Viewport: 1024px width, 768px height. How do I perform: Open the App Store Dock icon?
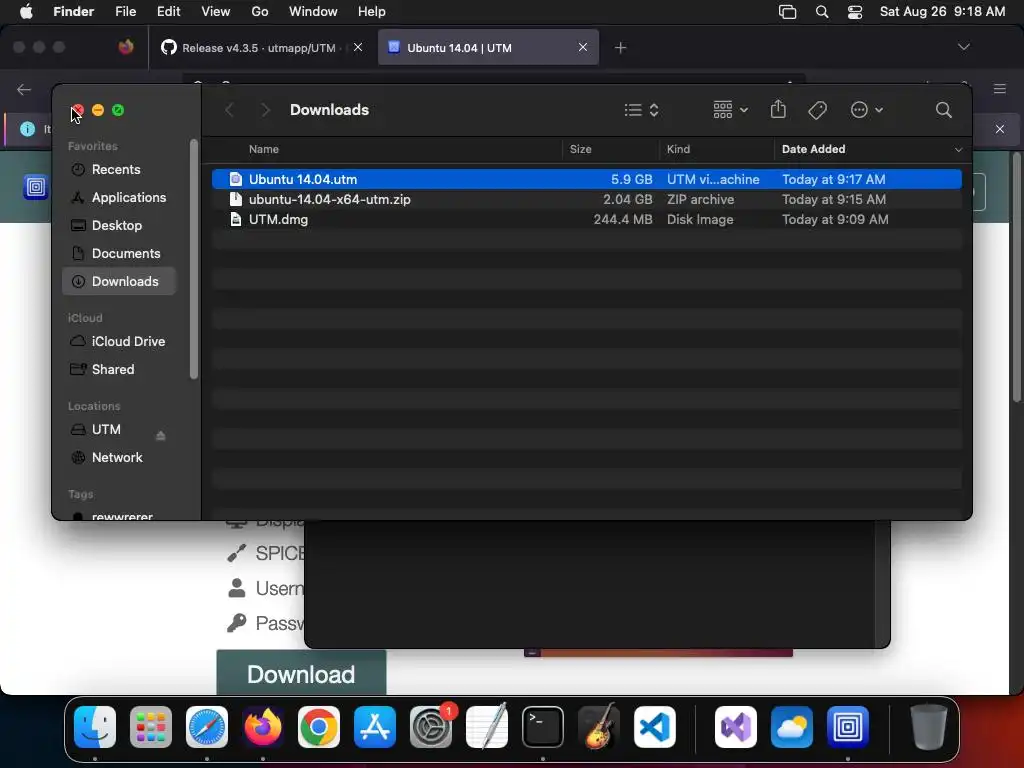click(x=375, y=727)
